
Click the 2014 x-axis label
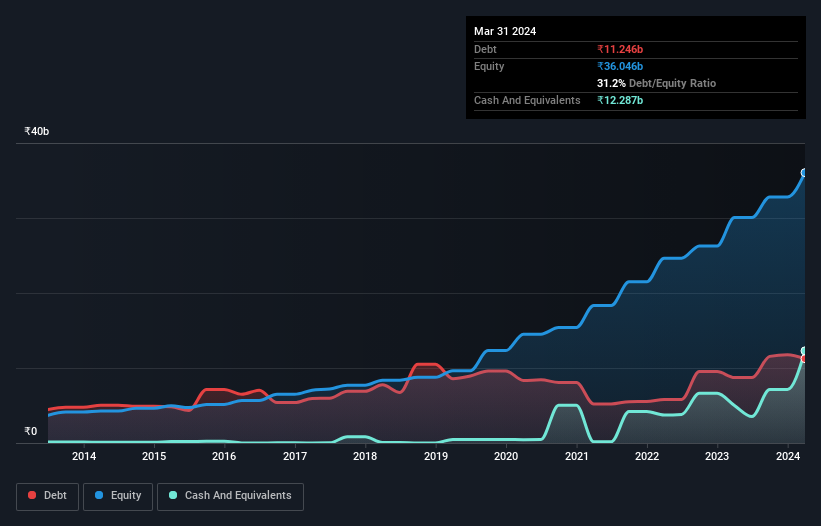pos(84,456)
